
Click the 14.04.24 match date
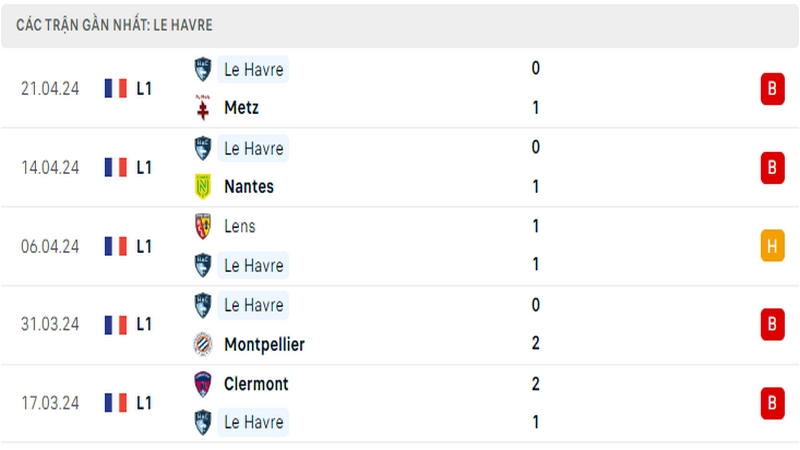(50, 167)
